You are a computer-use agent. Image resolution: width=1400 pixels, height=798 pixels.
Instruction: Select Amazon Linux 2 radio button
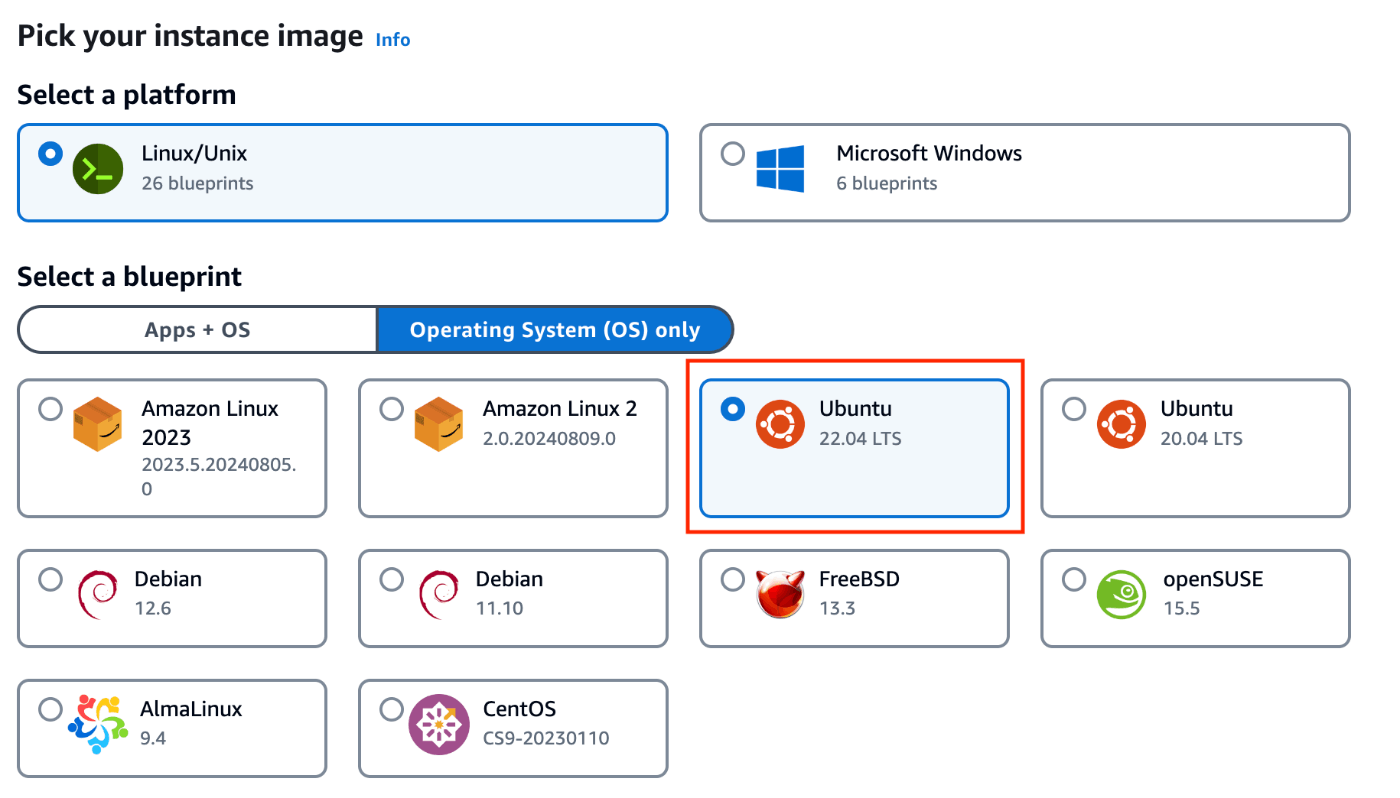pos(391,409)
